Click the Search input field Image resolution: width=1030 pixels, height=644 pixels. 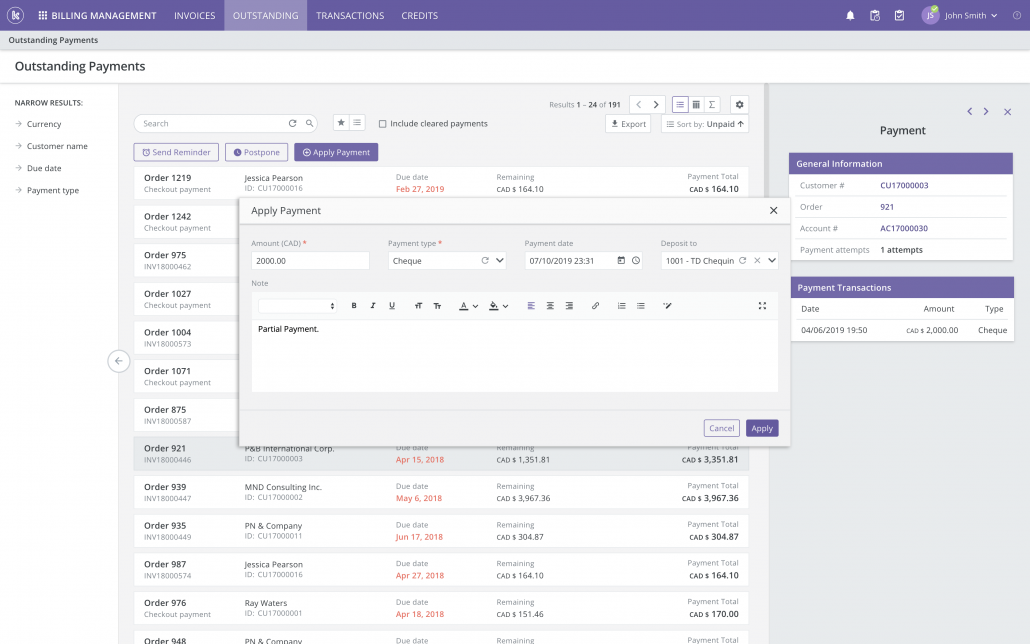pyautogui.click(x=213, y=124)
